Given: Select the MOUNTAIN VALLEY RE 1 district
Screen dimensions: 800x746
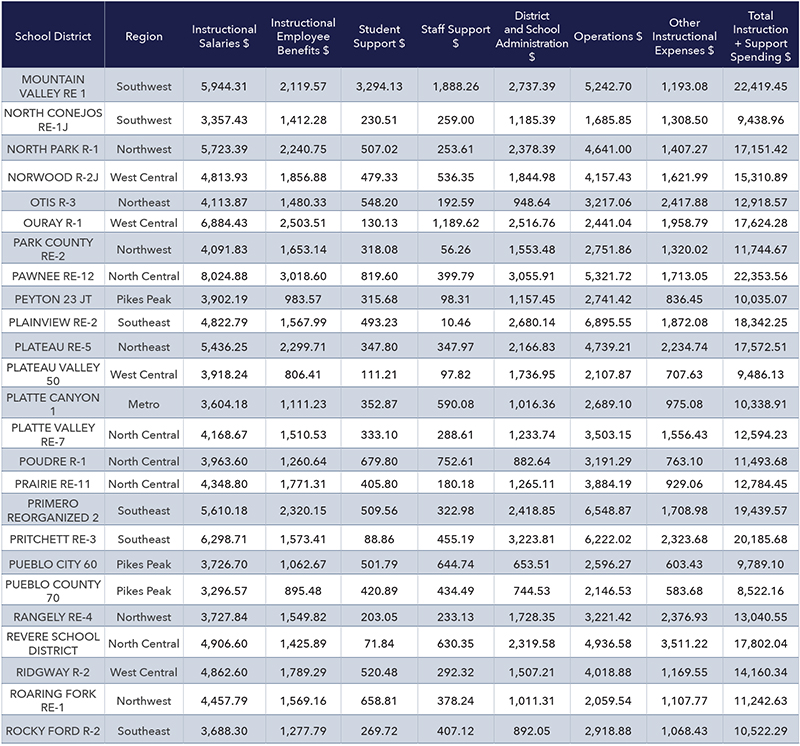Looking at the screenshot, I should point(53,86).
